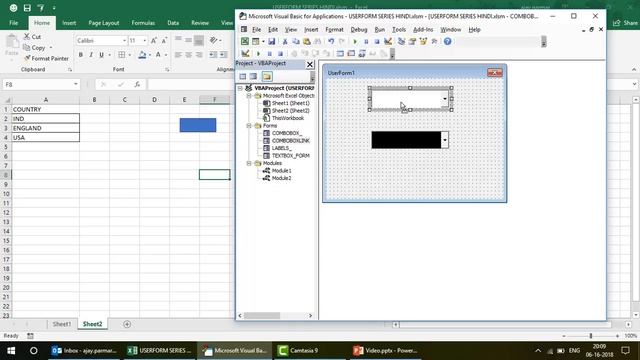Click blue rectangle shape on worksheet

pos(198,125)
